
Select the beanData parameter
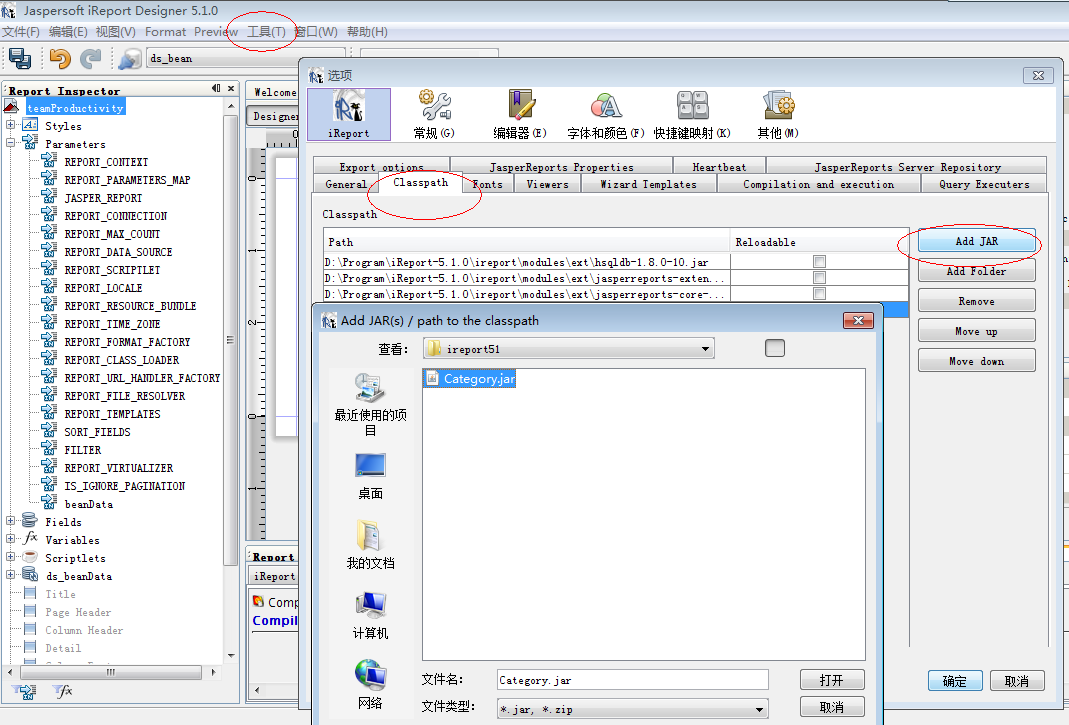coord(89,505)
